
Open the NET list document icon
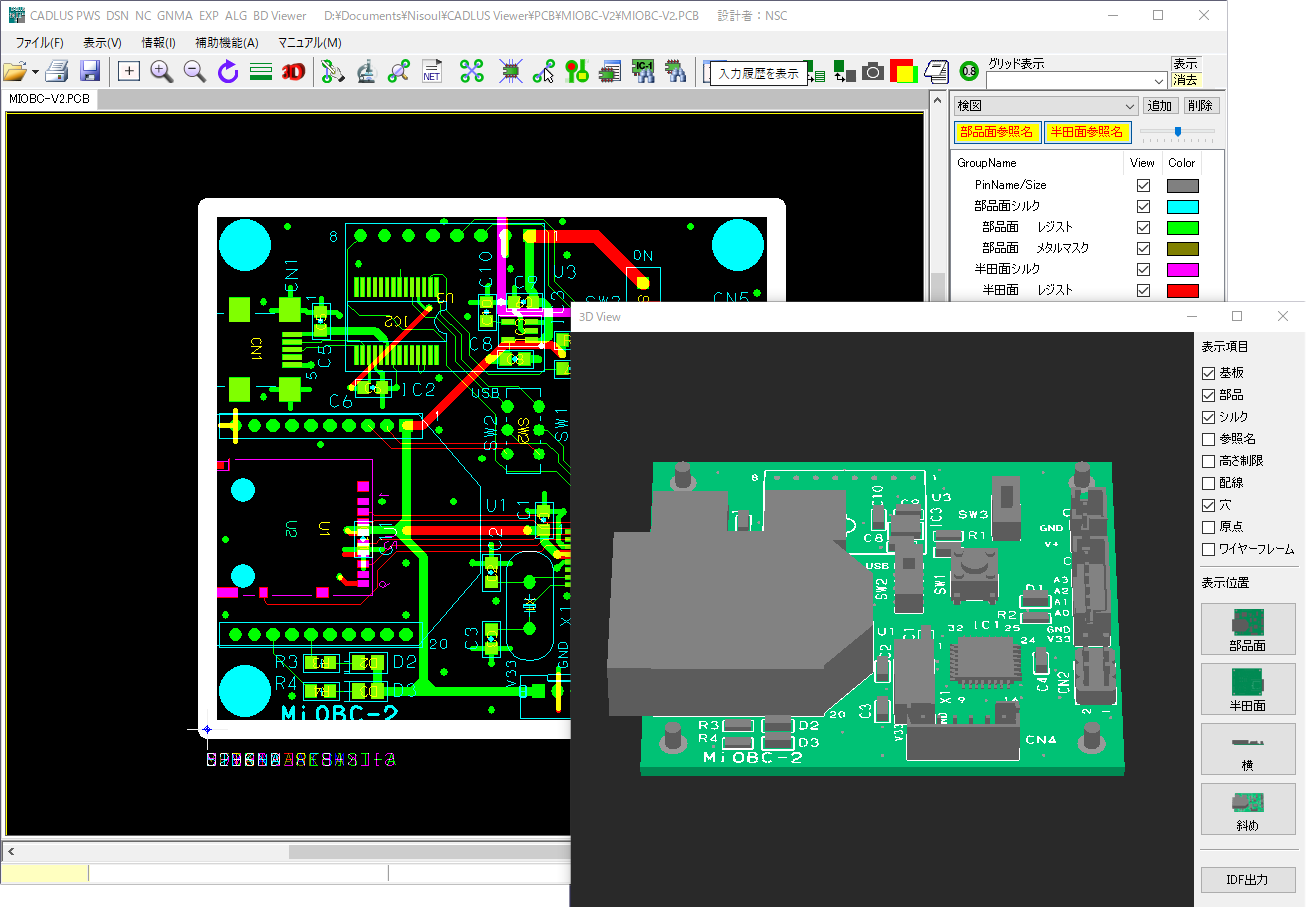[x=432, y=71]
